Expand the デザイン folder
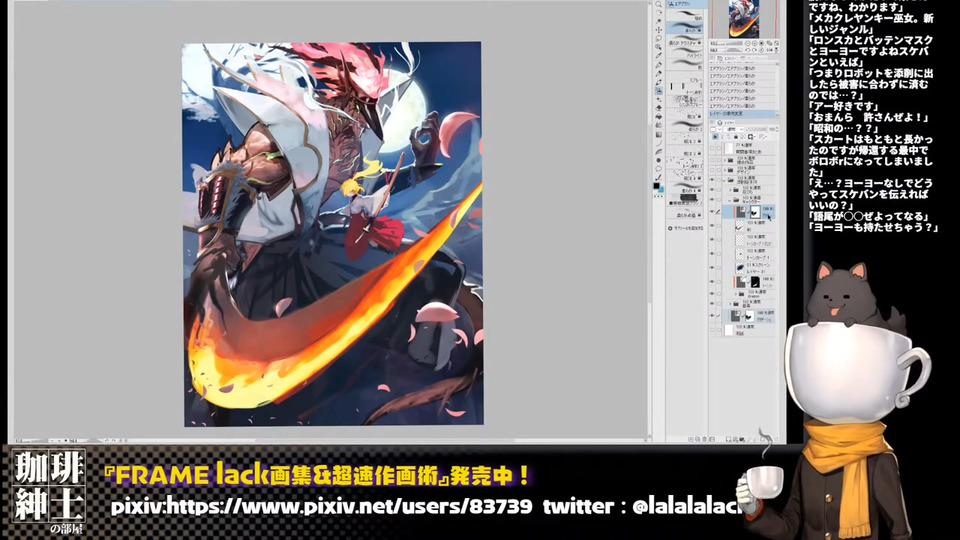This screenshot has width=960, height=540. (x=725, y=170)
